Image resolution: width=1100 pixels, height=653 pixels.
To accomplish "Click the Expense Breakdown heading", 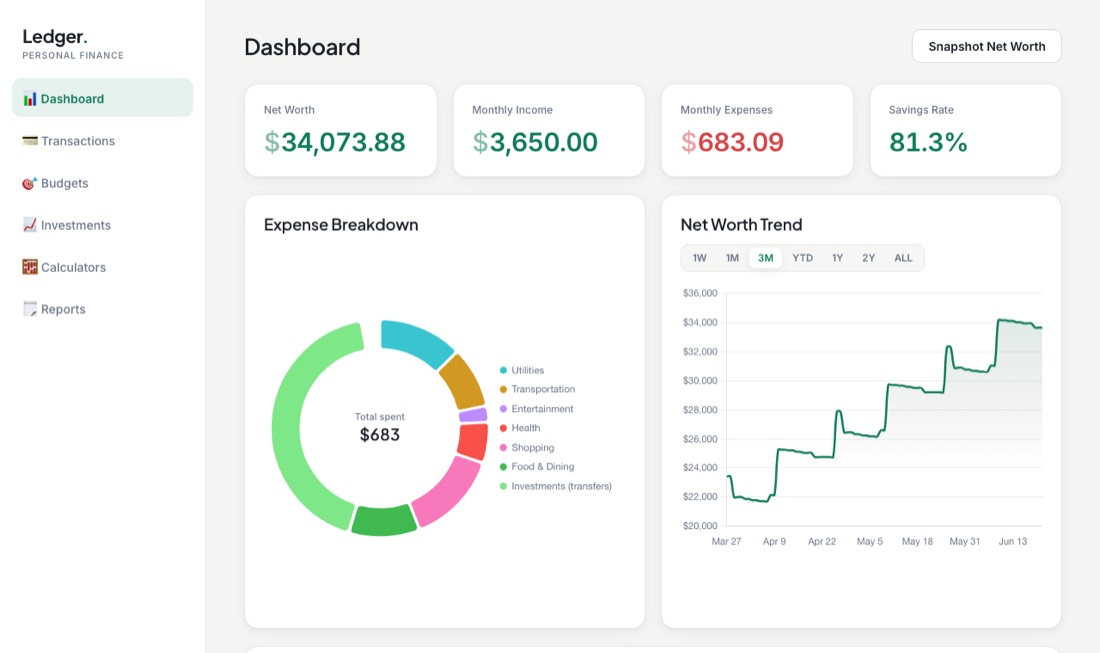I will click(x=341, y=224).
